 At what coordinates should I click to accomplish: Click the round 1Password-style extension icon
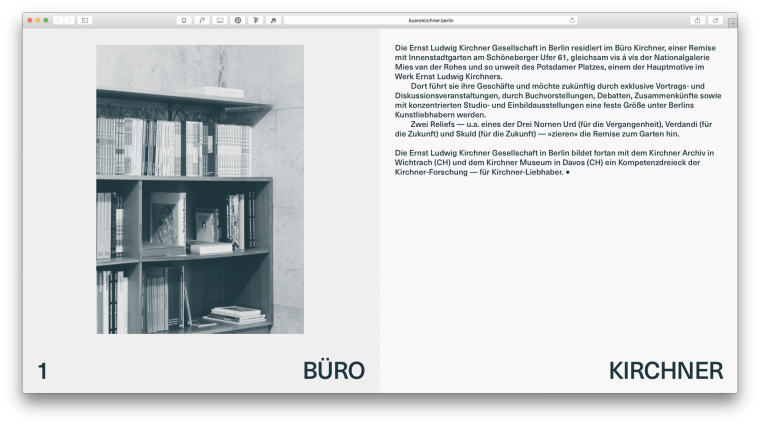(x=238, y=20)
